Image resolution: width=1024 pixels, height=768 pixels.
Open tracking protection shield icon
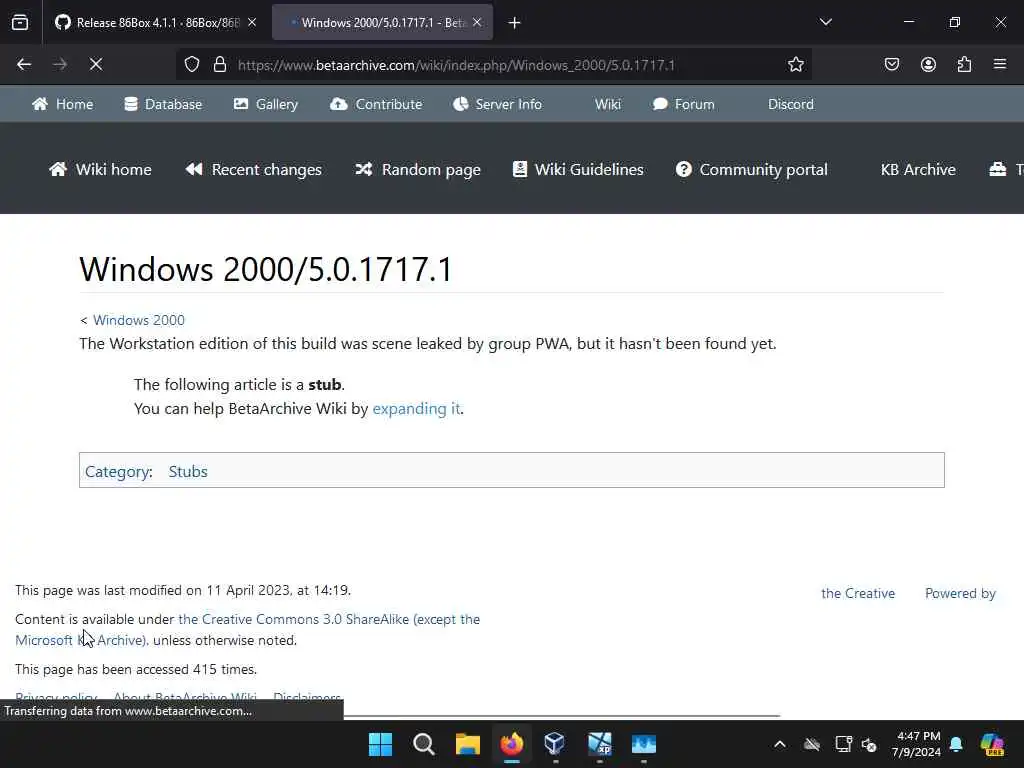(x=191, y=65)
